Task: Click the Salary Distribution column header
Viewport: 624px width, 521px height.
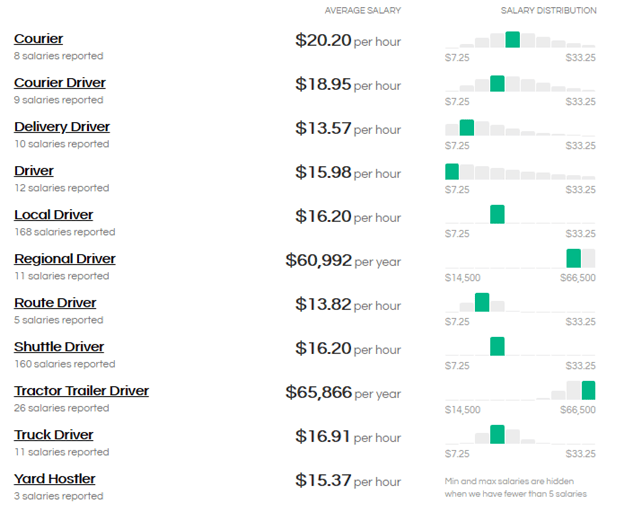Action: tap(548, 11)
